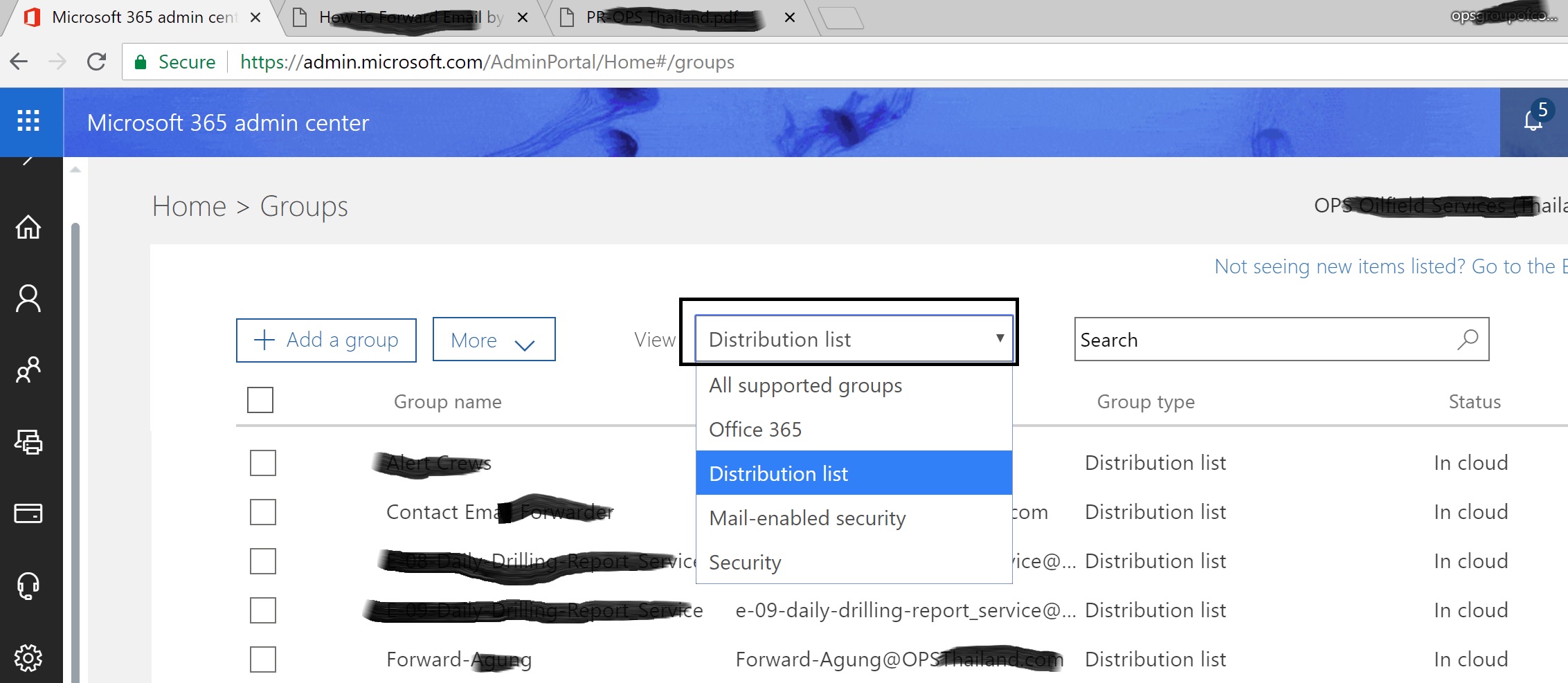Viewport: 1568px width, 683px height.
Task: Sort by Status column header
Action: pos(1475,401)
